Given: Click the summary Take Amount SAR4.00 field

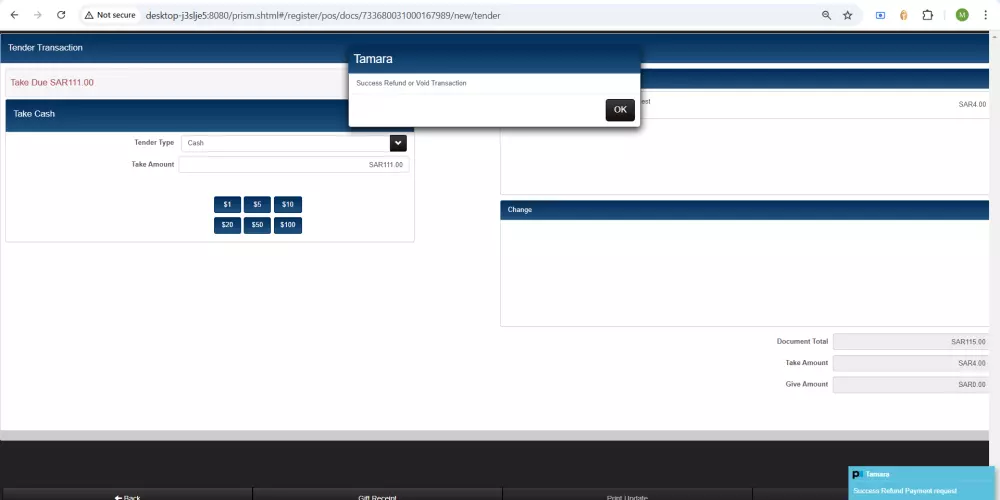Looking at the screenshot, I should pos(911,363).
